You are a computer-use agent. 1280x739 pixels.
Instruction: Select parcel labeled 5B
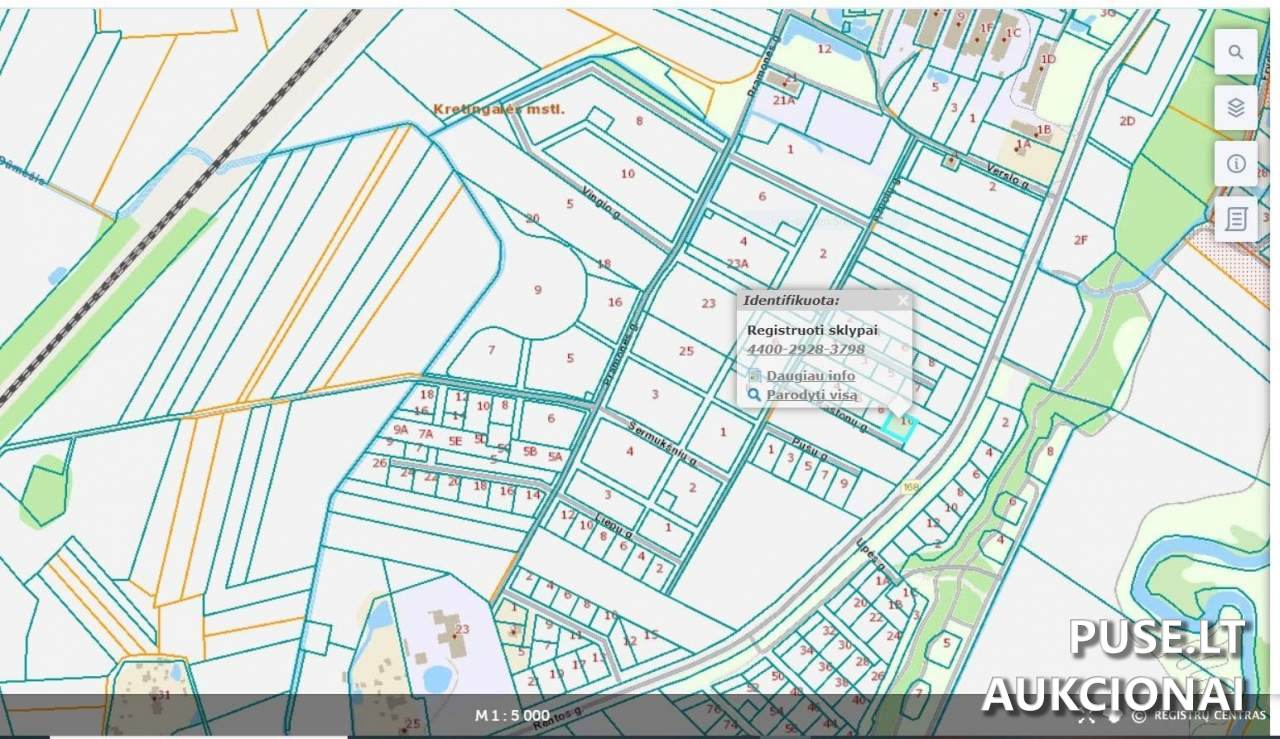(x=530, y=452)
